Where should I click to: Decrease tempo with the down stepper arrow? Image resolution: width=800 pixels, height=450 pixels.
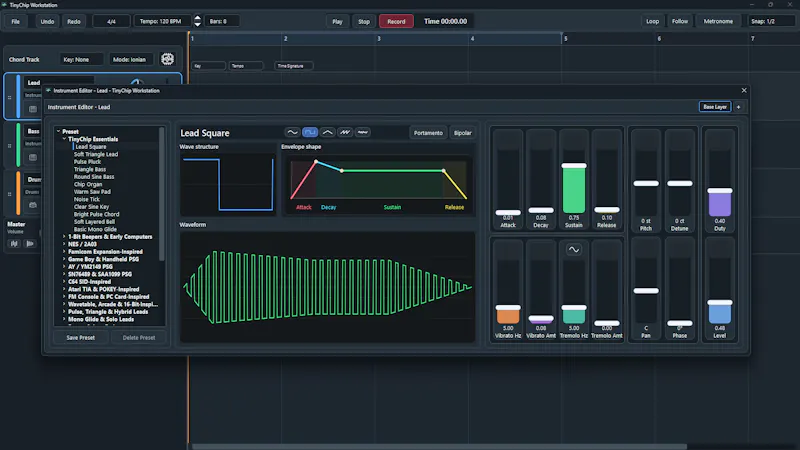[x=197, y=24]
